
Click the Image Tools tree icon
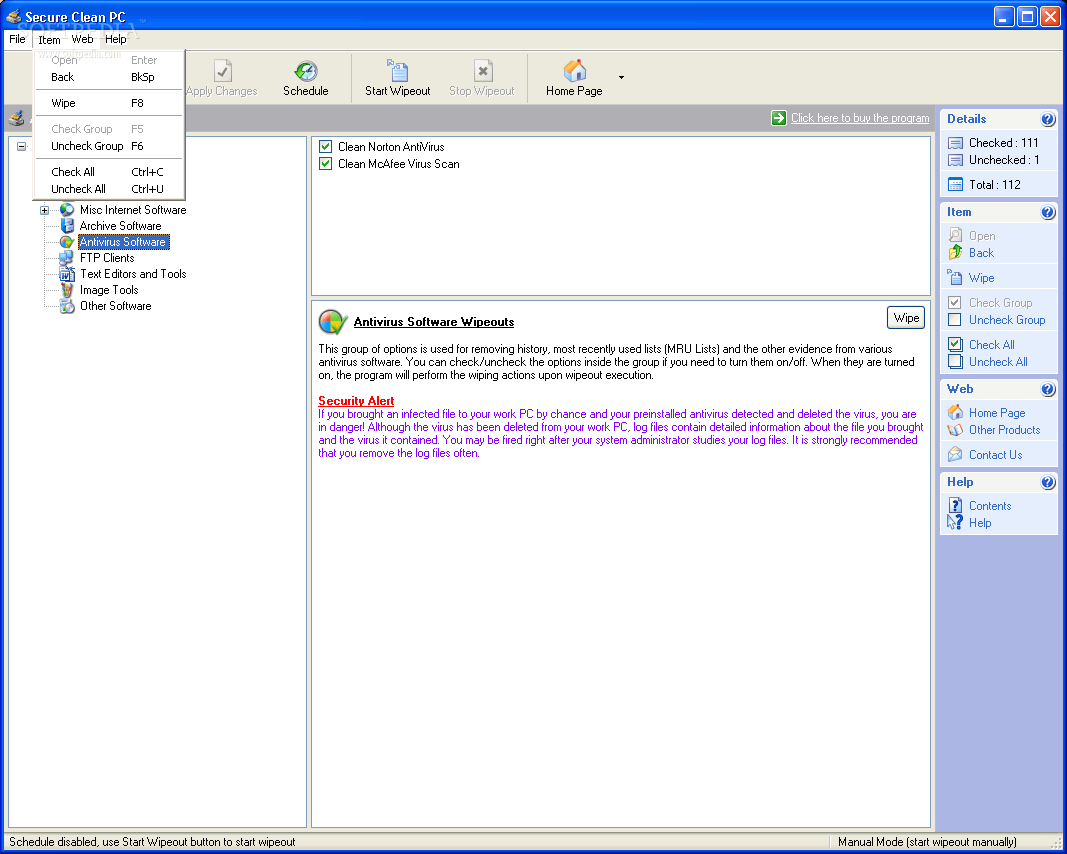[67, 290]
